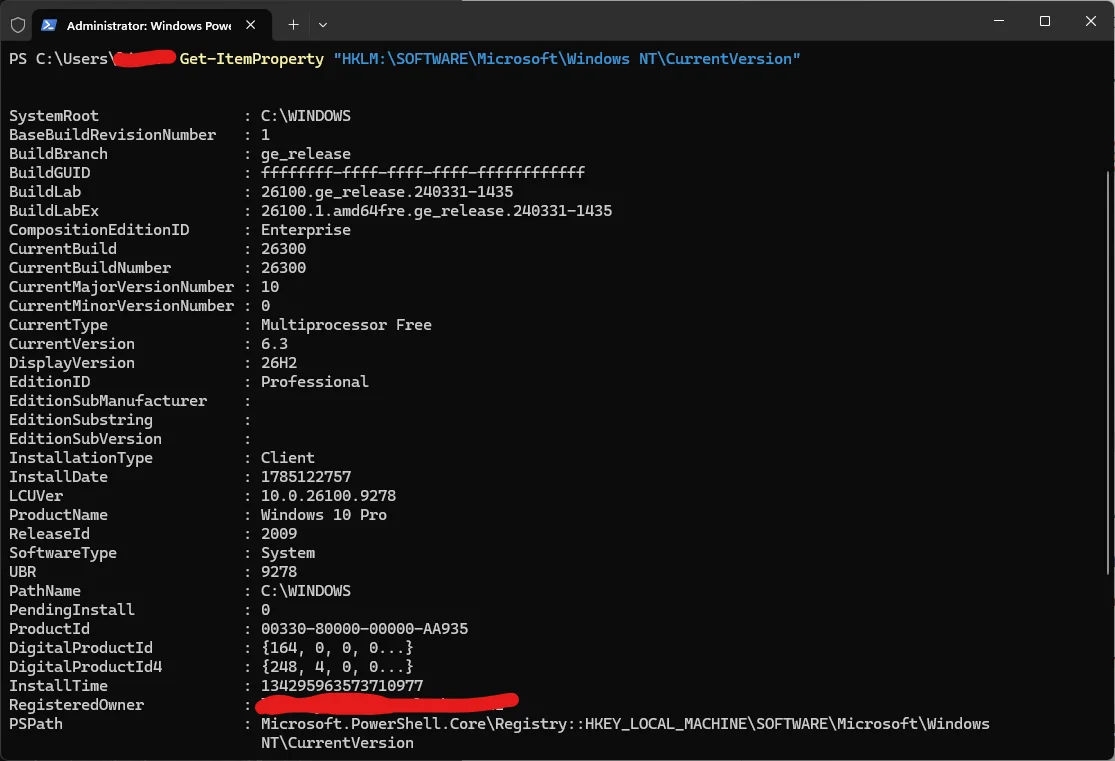Open a new tab with the plus icon
Viewport: 1115px width, 761px height.
(x=293, y=25)
